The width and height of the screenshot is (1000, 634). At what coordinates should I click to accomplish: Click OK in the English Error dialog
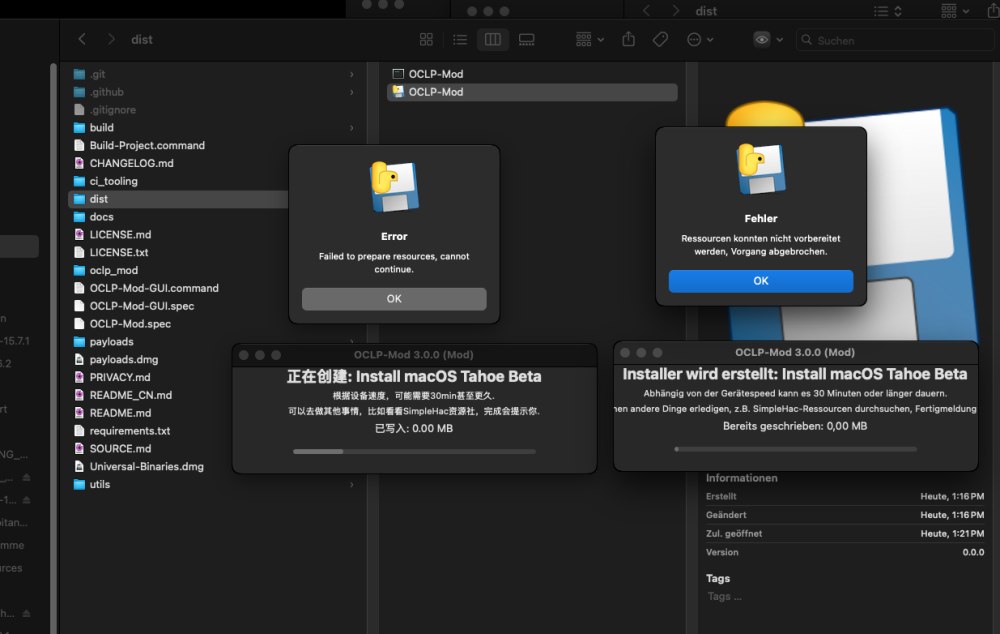click(394, 299)
